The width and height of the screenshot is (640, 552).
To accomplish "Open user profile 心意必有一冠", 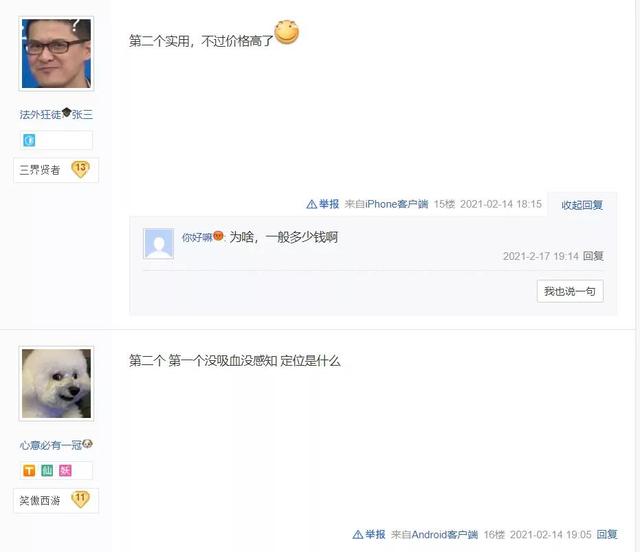I will pos(56,444).
